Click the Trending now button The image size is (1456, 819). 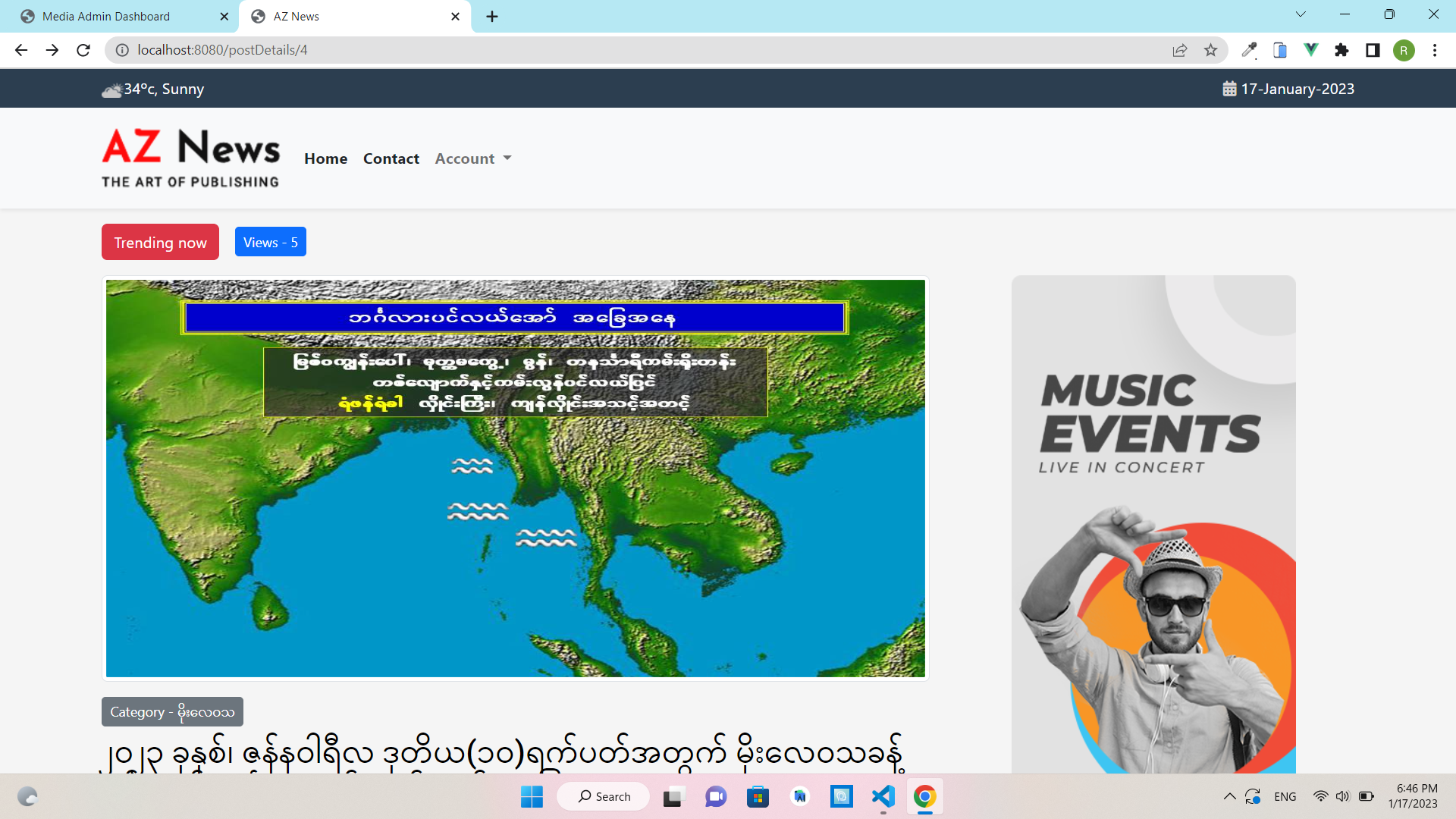tap(160, 242)
